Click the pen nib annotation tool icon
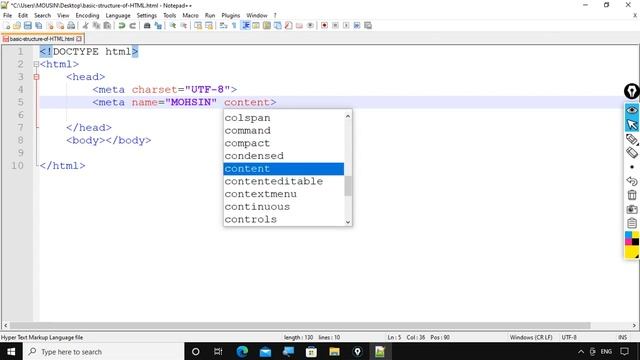This screenshot has height=360, width=640. point(632,91)
